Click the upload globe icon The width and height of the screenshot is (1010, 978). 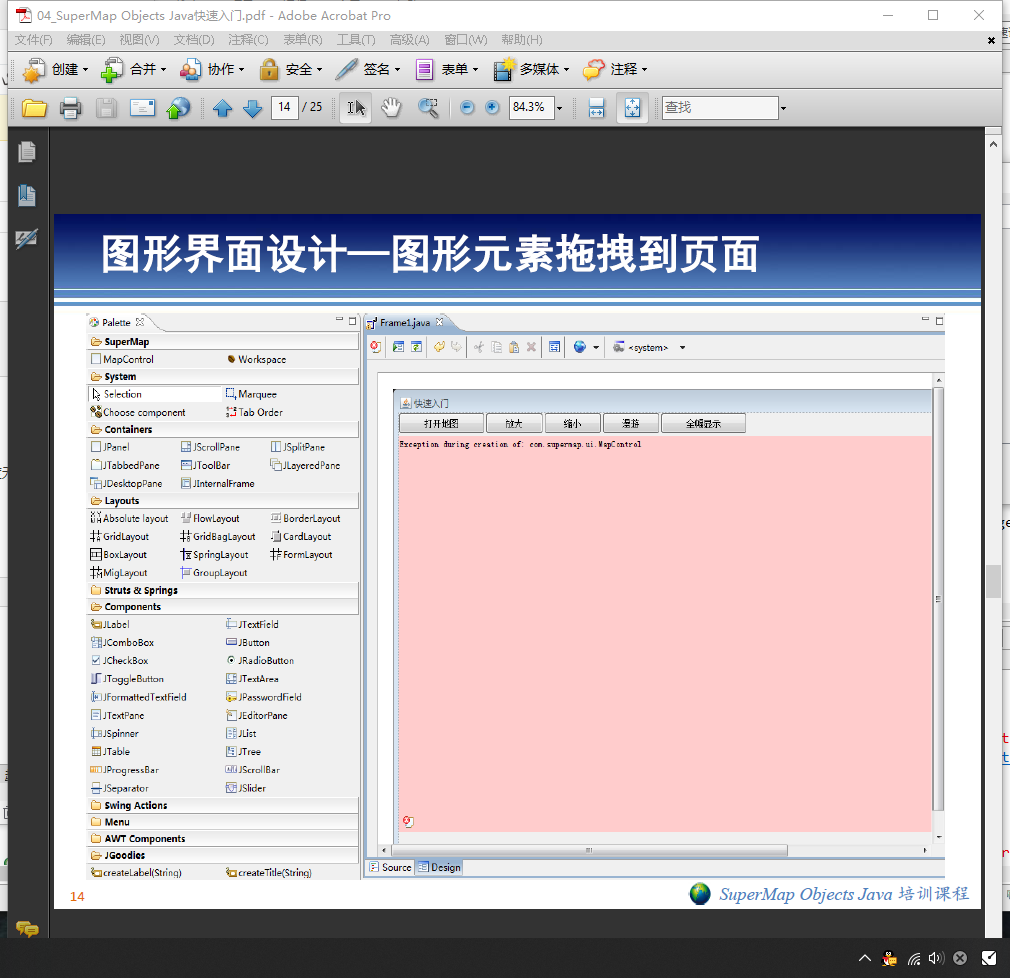pyautogui.click(x=178, y=108)
